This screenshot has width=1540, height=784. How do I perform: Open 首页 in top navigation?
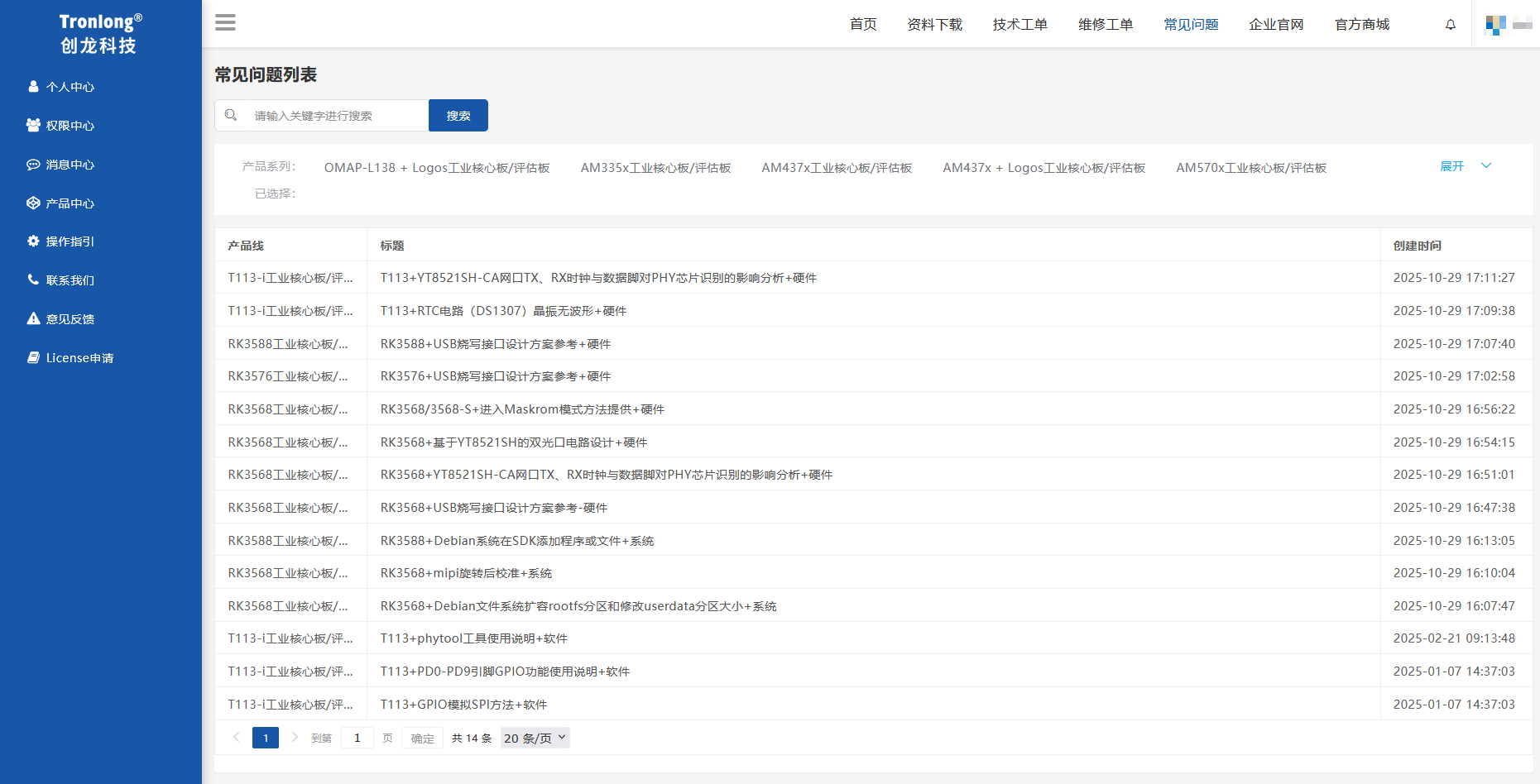point(863,24)
